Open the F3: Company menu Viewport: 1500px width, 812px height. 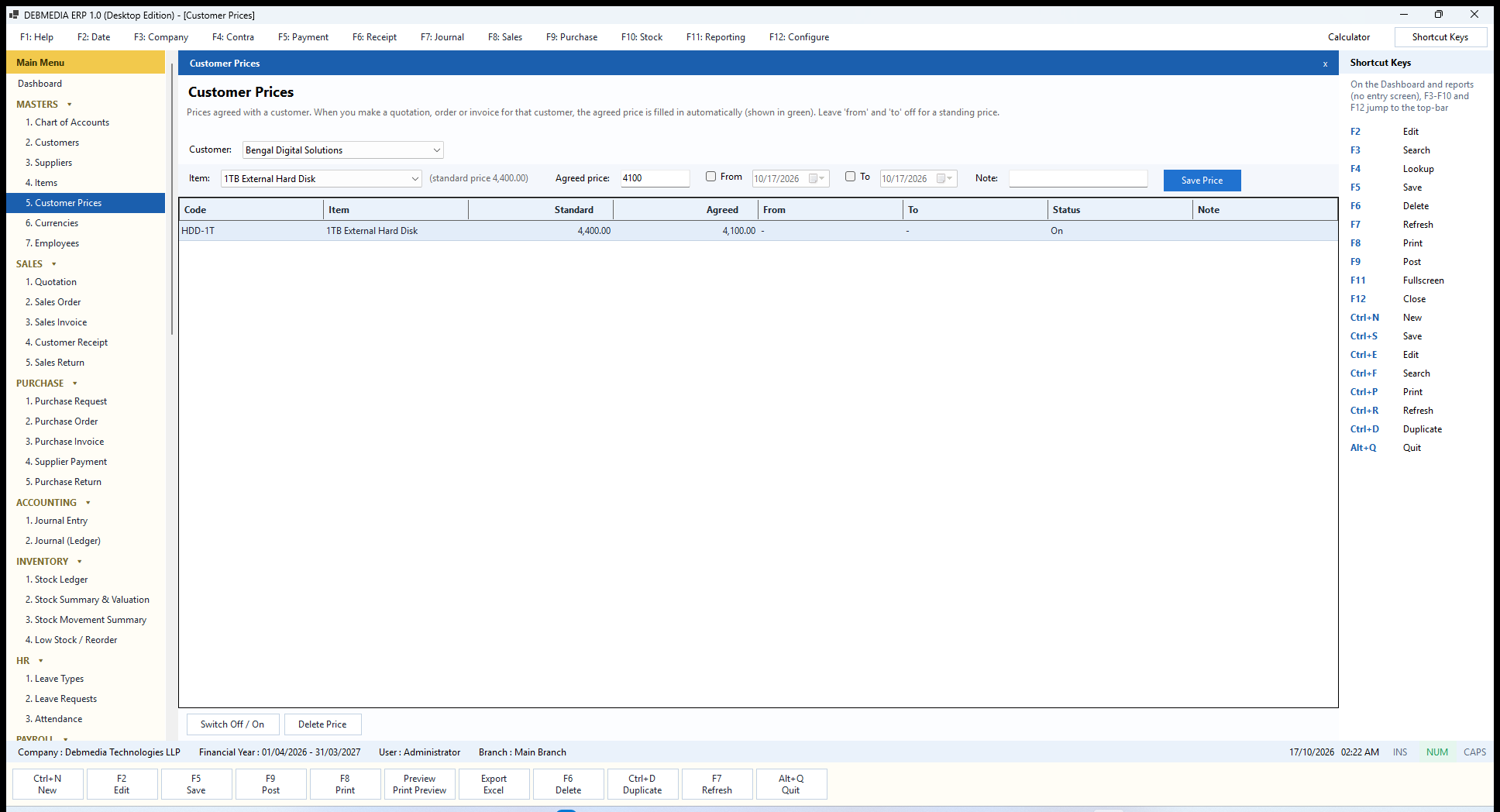tap(161, 37)
